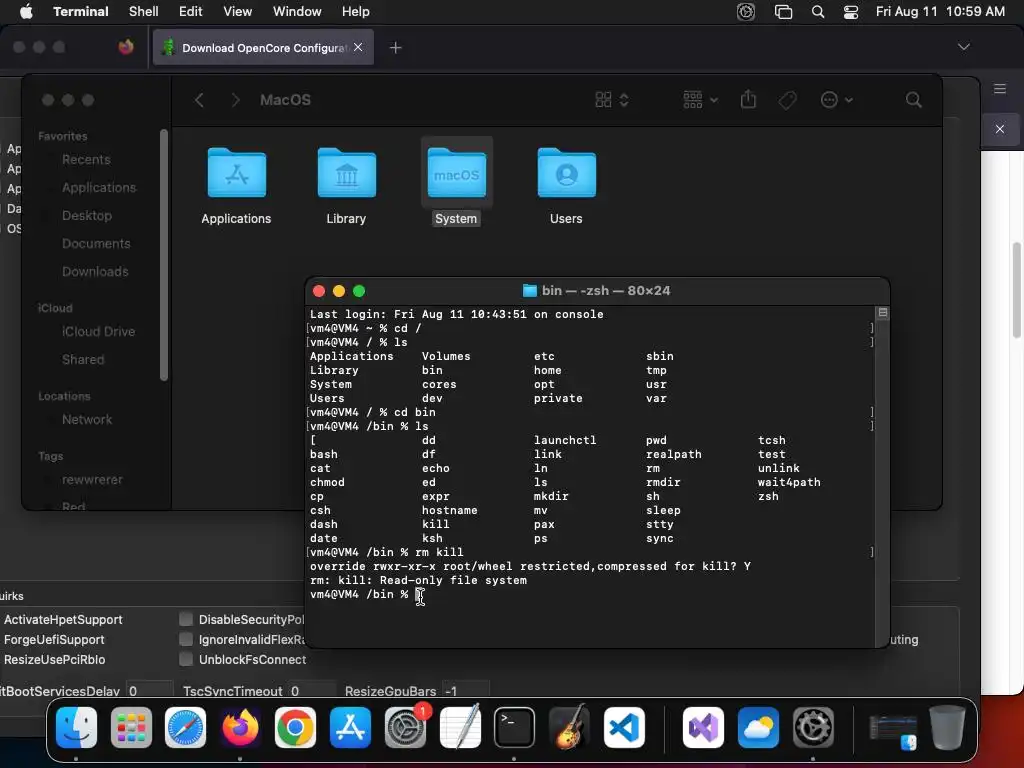Toggle the UnblockFsConnect checkbox
The width and height of the screenshot is (1024, 768).
[186, 660]
